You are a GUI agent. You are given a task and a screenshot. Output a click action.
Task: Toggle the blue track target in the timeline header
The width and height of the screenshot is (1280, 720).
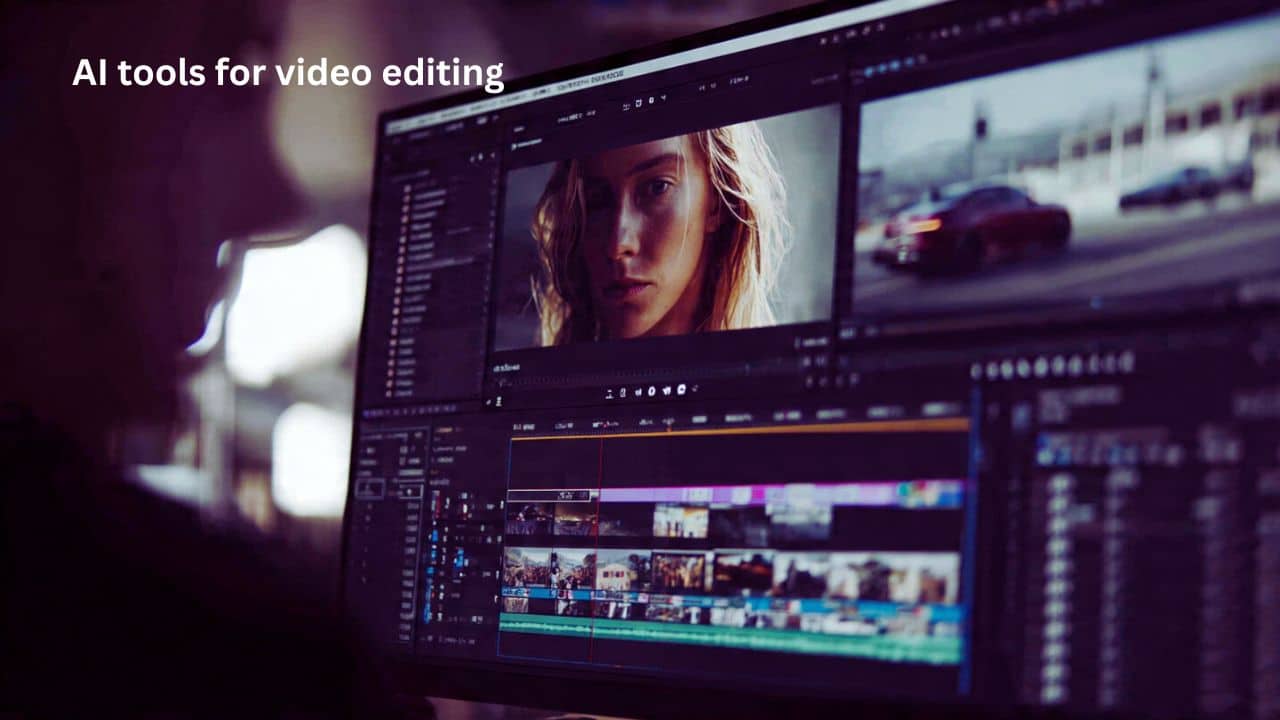tap(433, 537)
